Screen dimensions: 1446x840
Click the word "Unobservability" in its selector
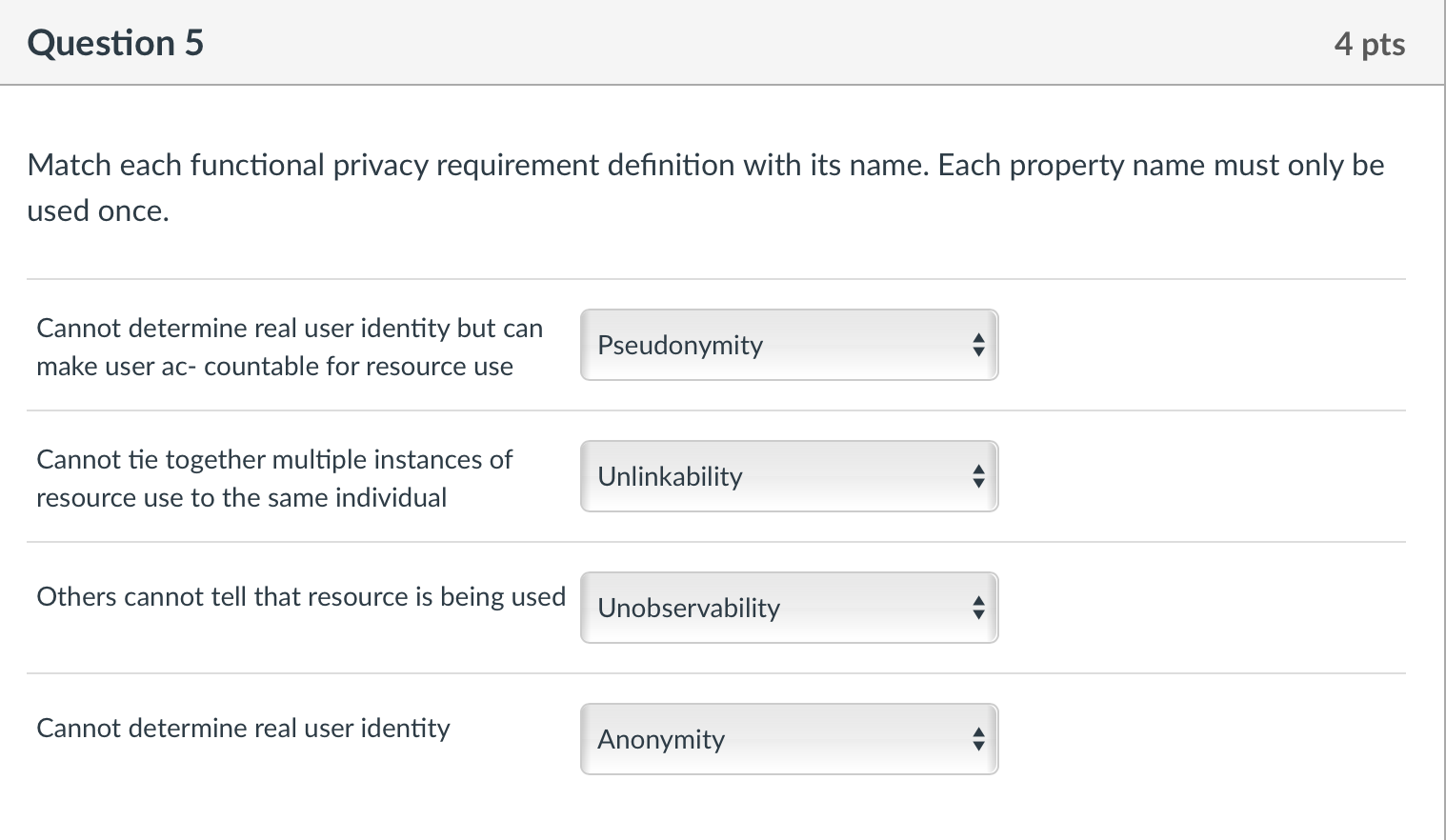coord(689,608)
